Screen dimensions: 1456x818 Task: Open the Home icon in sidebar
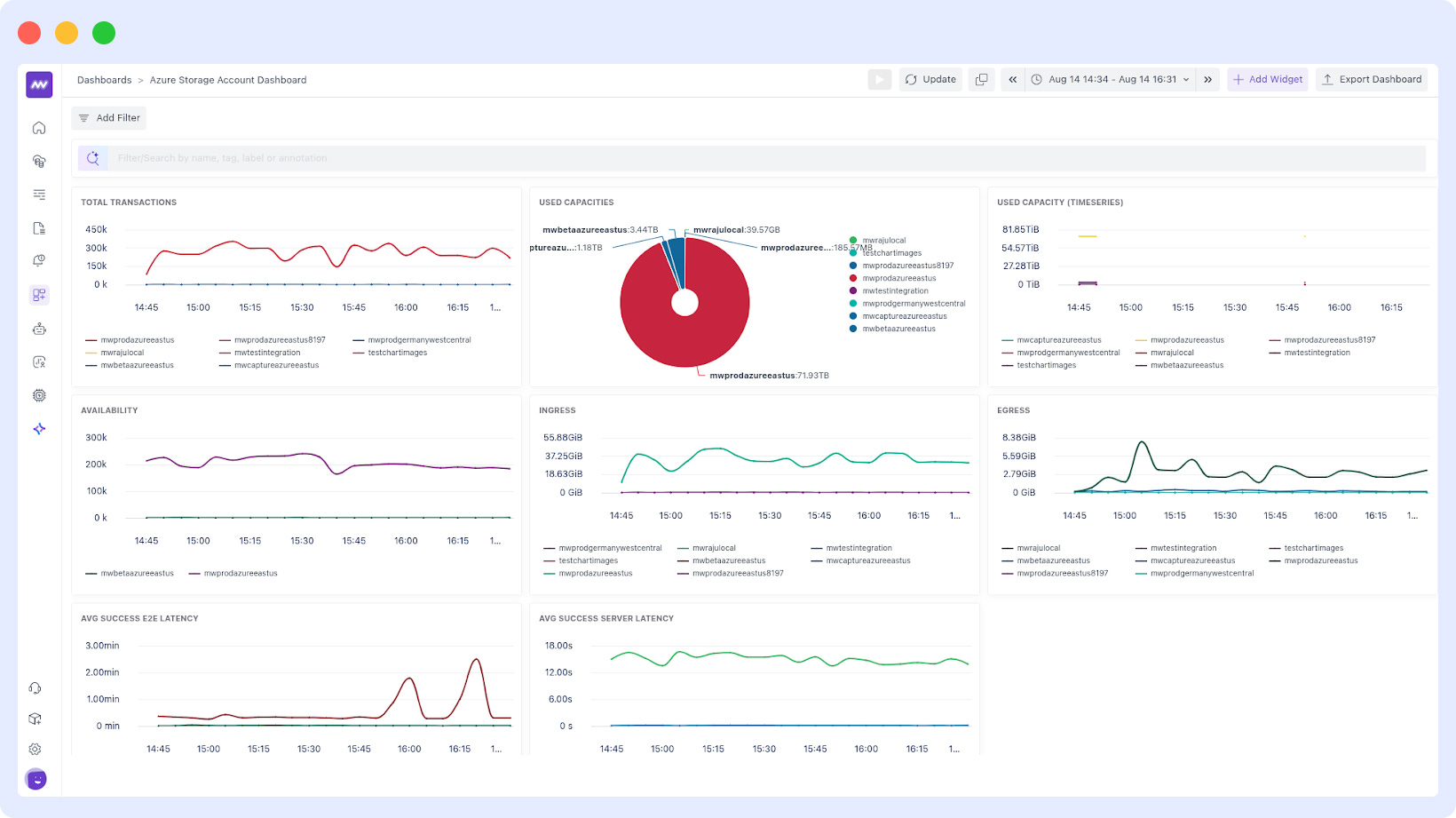pyautogui.click(x=39, y=128)
